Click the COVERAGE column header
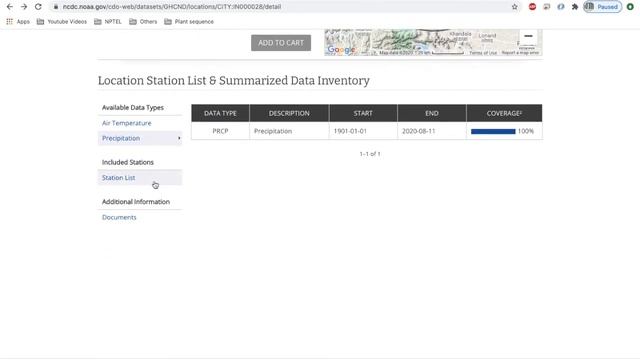This screenshot has height=360, width=640. pos(504,113)
